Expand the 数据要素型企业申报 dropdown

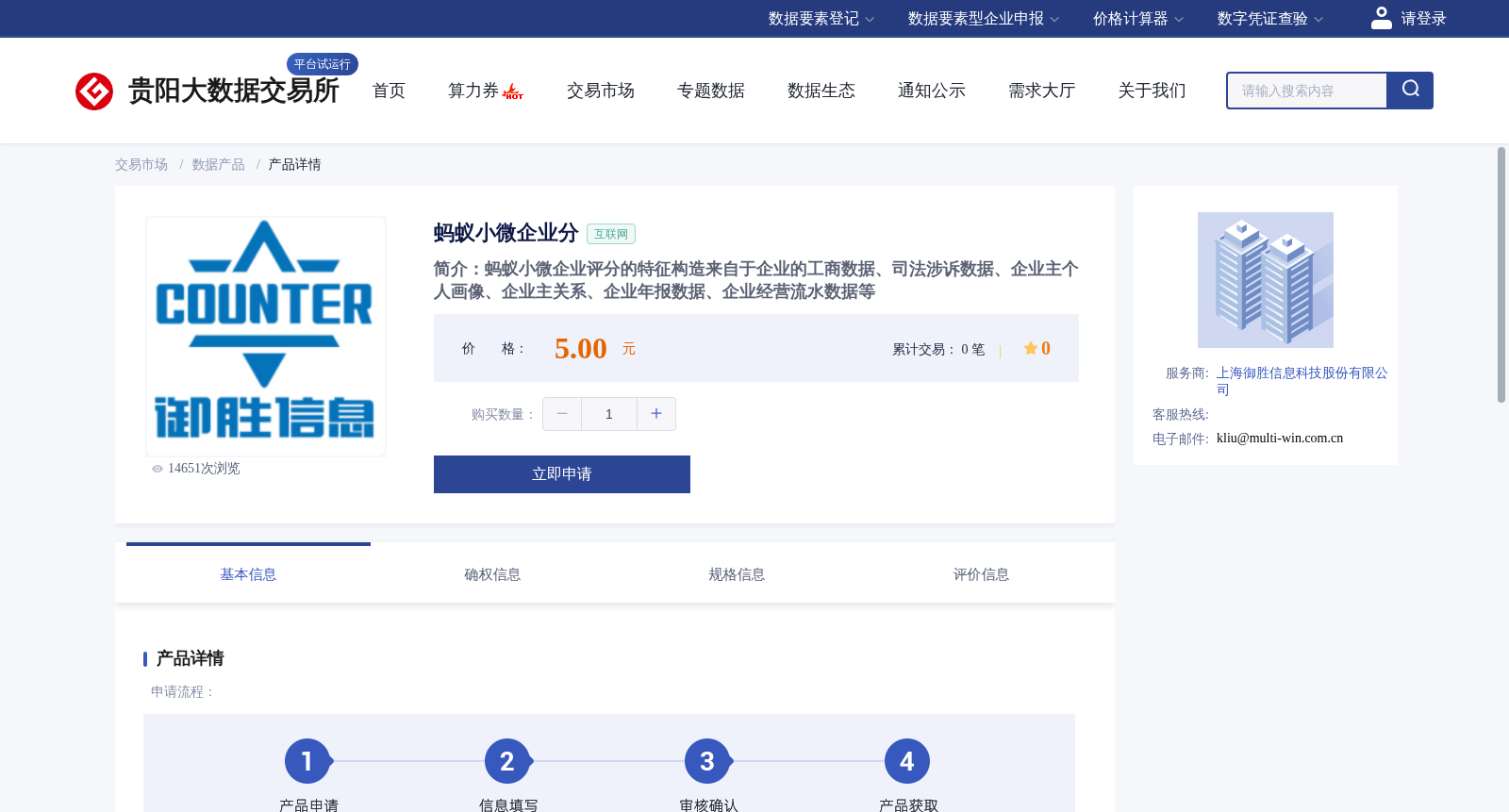pyautogui.click(x=984, y=19)
